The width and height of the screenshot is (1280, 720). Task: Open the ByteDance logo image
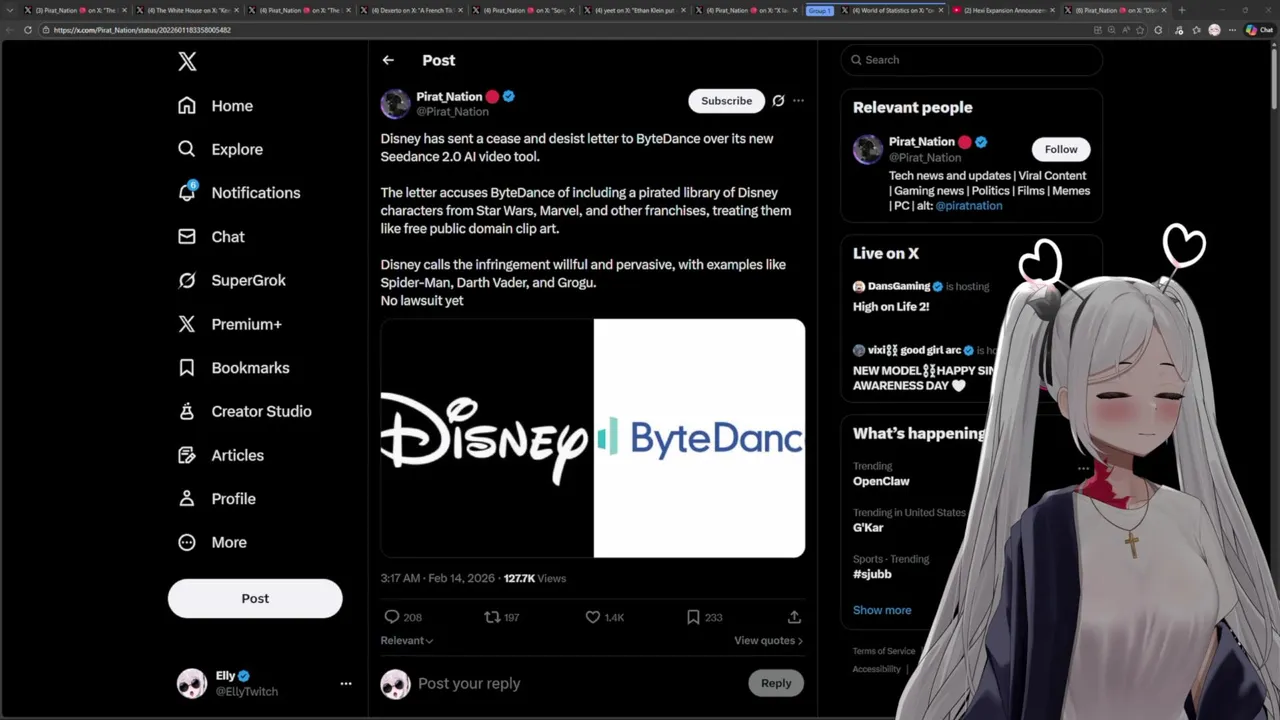tap(699, 438)
